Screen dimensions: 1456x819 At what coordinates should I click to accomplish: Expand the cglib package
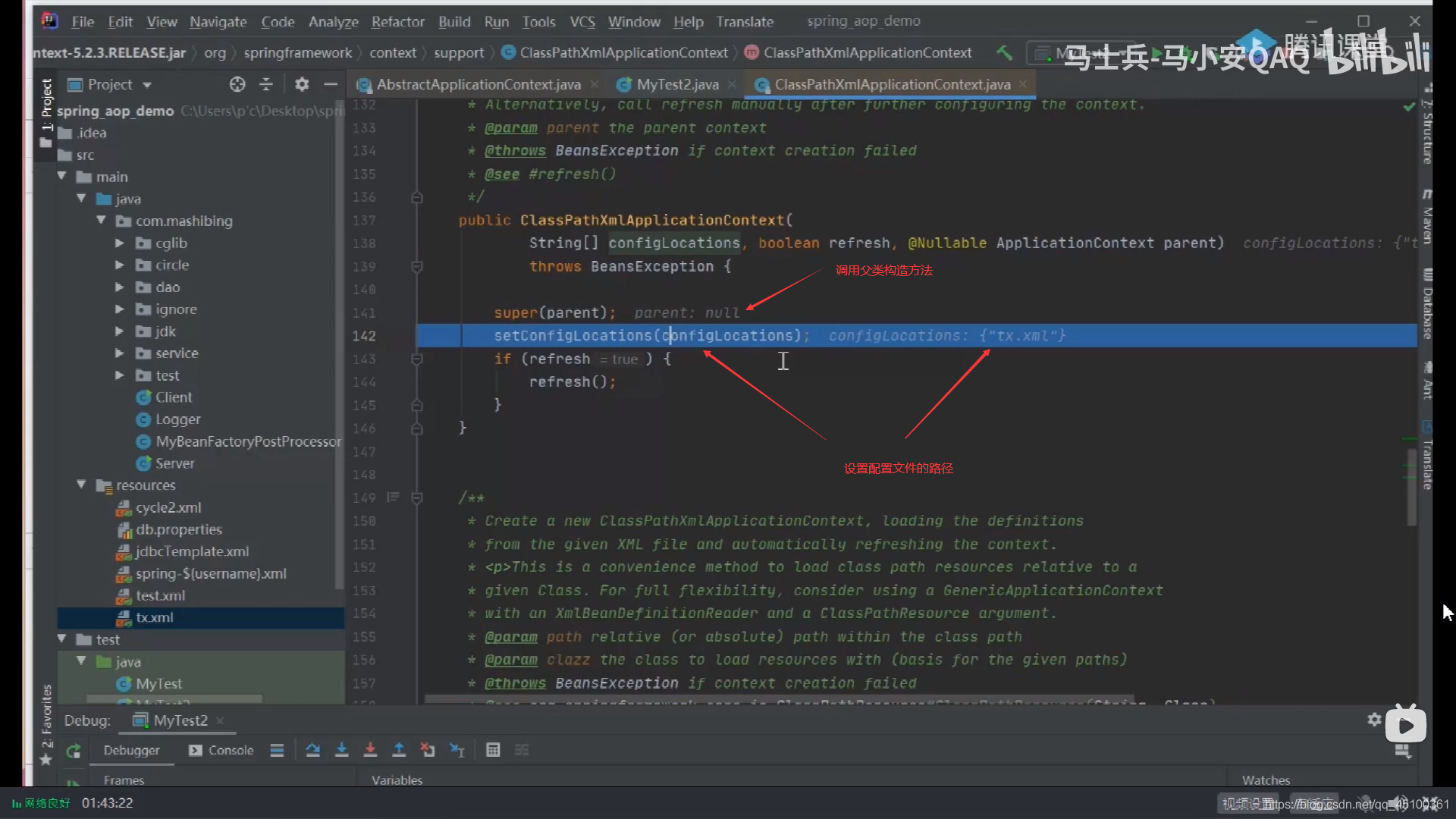(x=120, y=243)
